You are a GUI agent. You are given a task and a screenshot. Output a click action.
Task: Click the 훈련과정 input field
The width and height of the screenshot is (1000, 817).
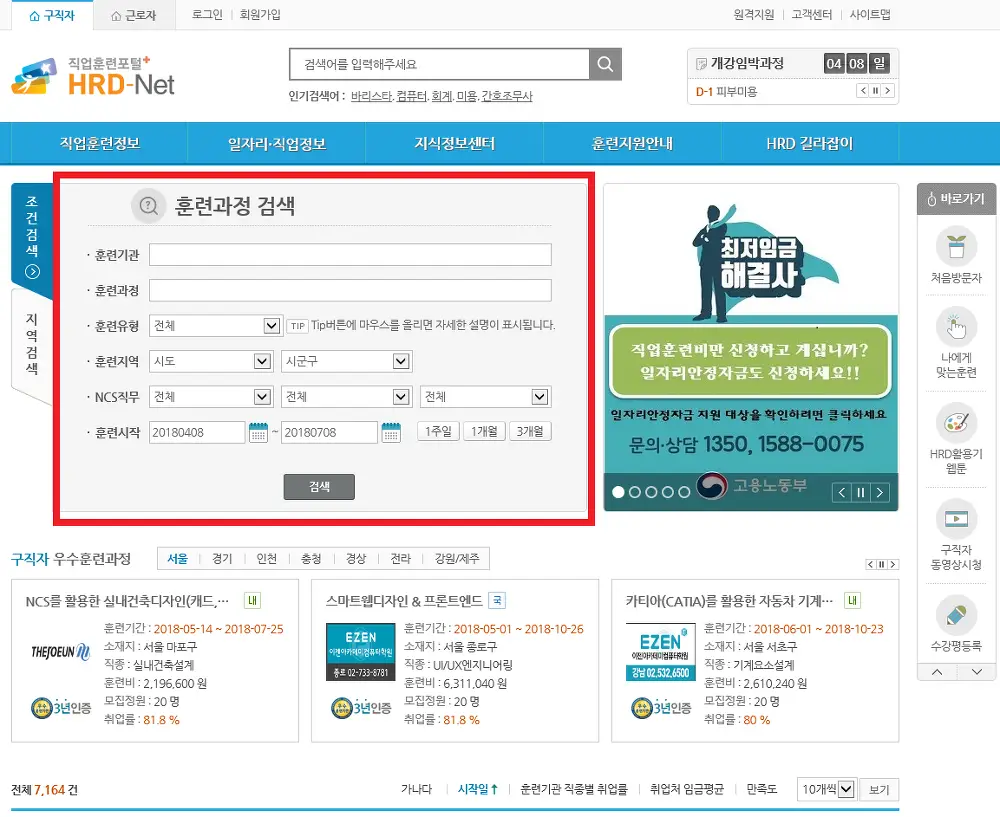[350, 290]
